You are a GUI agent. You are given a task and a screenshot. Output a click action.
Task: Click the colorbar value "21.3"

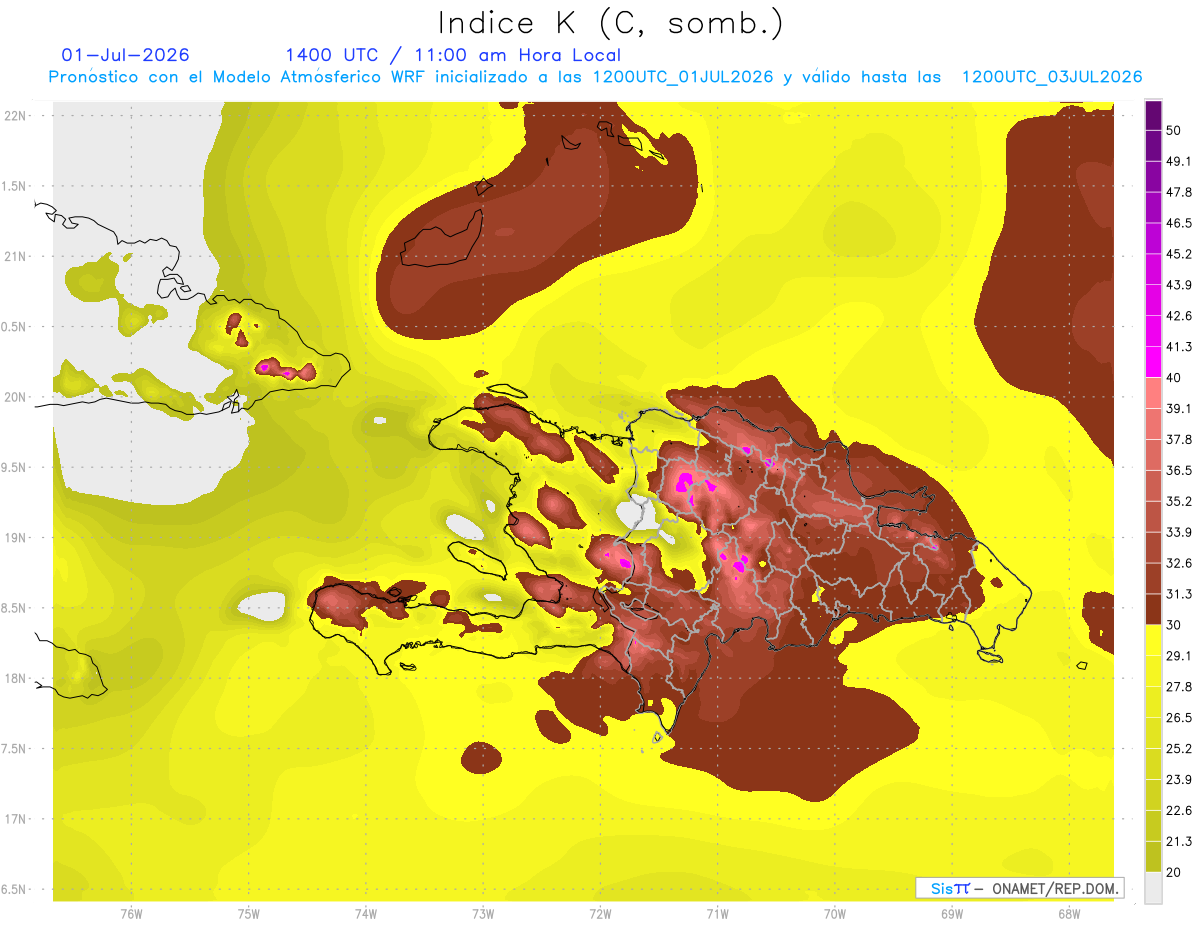pyautogui.click(x=1179, y=842)
